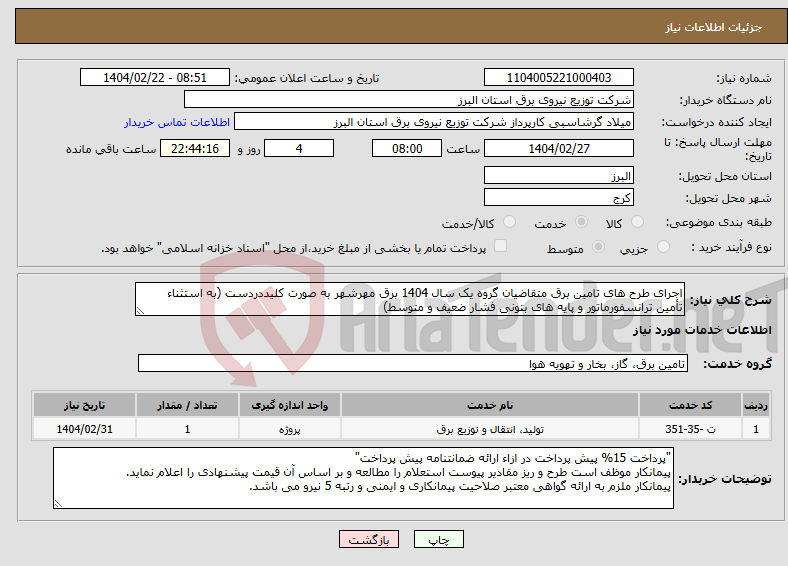The width and height of the screenshot is (788, 566).
Task: Click the بازگشت (back) button
Action: point(368,539)
